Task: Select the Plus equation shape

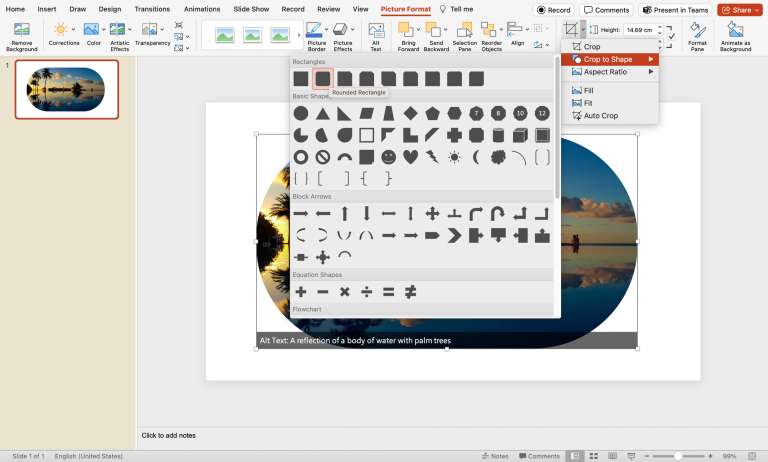Action: [301, 292]
